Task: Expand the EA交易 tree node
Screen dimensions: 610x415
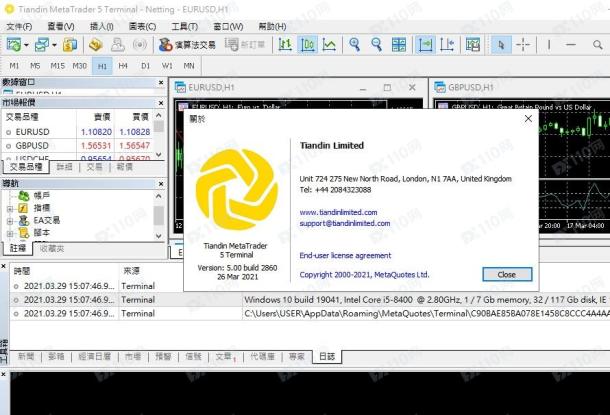Action: pos(10,221)
